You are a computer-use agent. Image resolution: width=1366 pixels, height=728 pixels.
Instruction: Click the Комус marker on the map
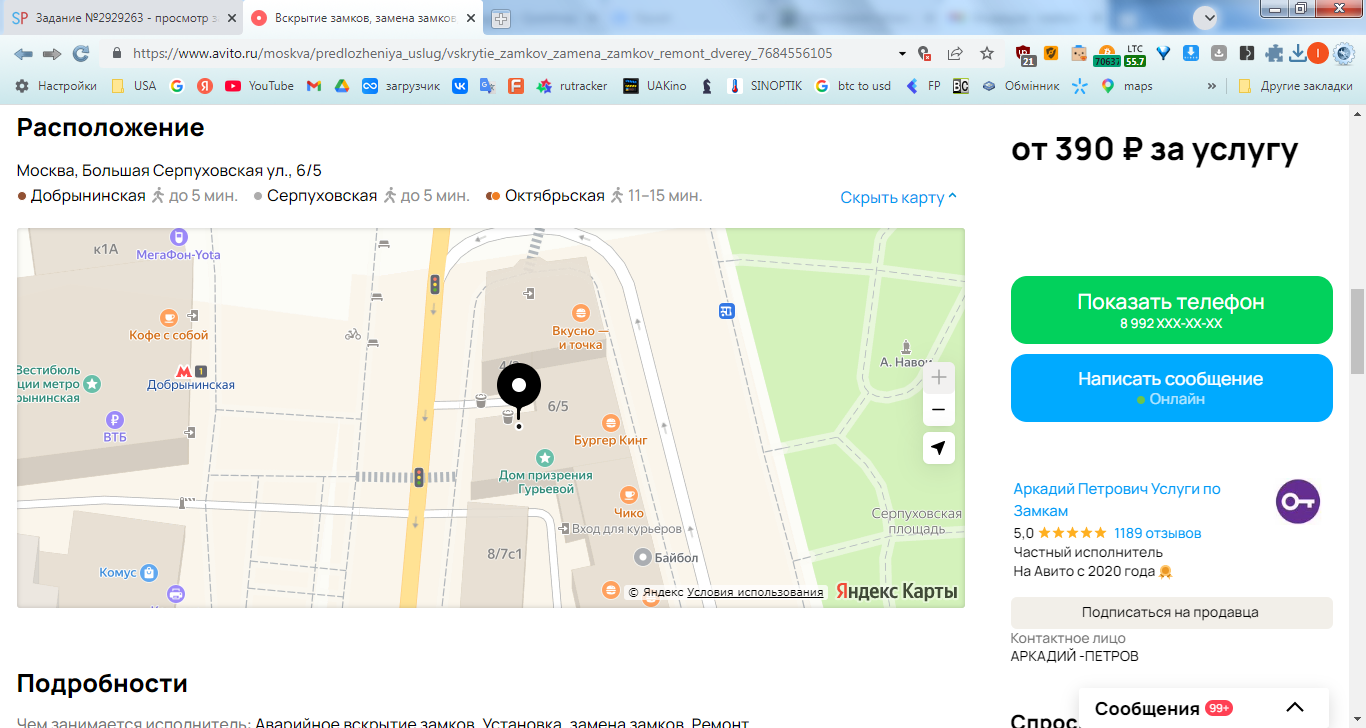click(x=149, y=573)
